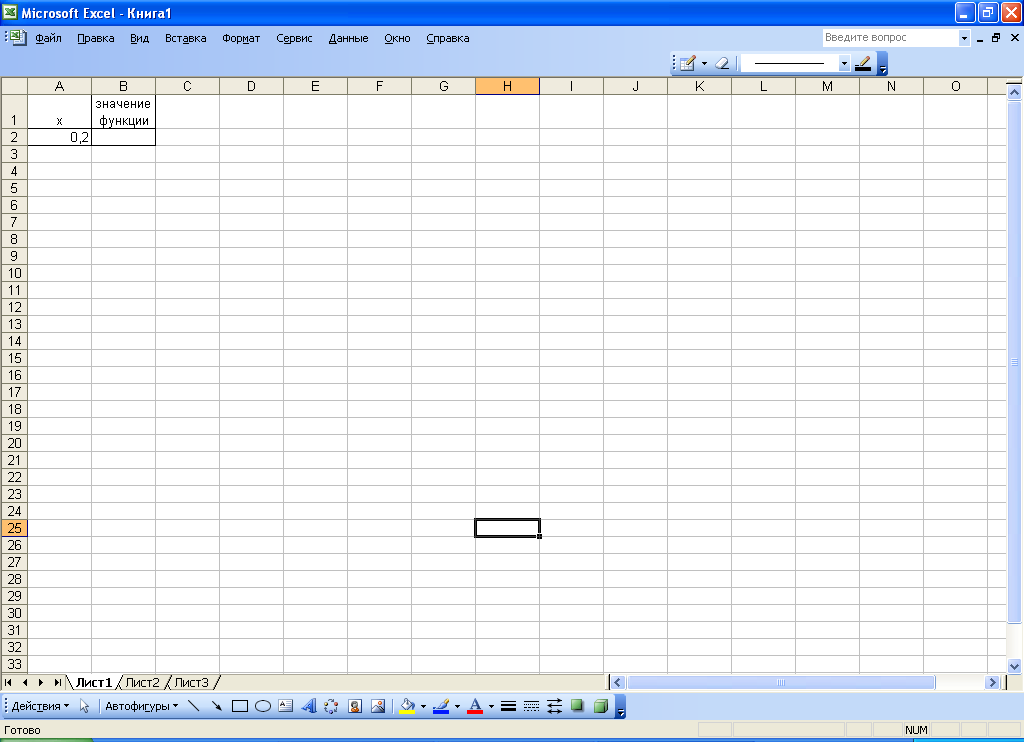
Task: Click horizontal scrollbar left arrow
Action: coord(618,683)
